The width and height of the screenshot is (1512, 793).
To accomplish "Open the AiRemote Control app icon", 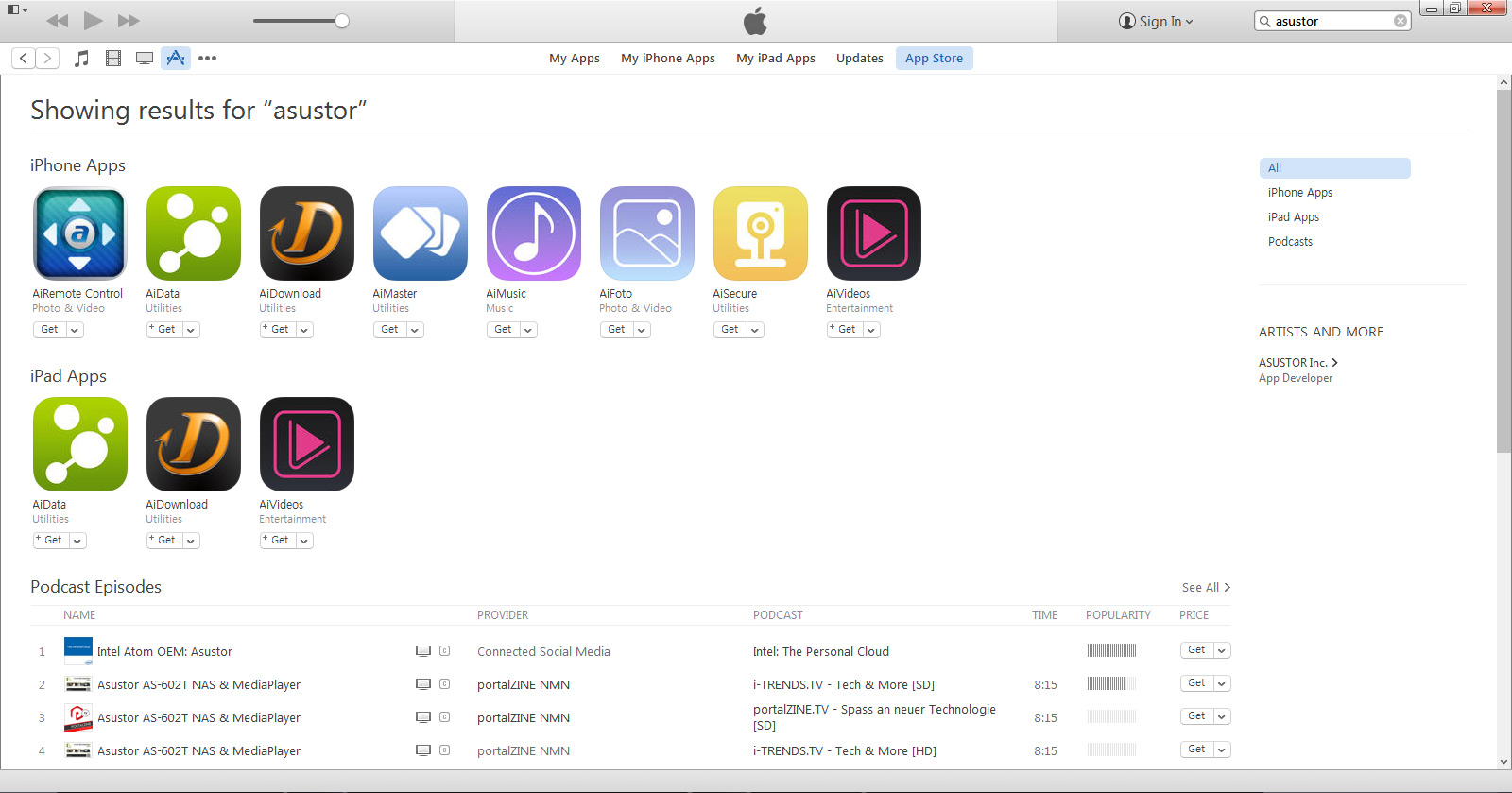I will pos(79,233).
